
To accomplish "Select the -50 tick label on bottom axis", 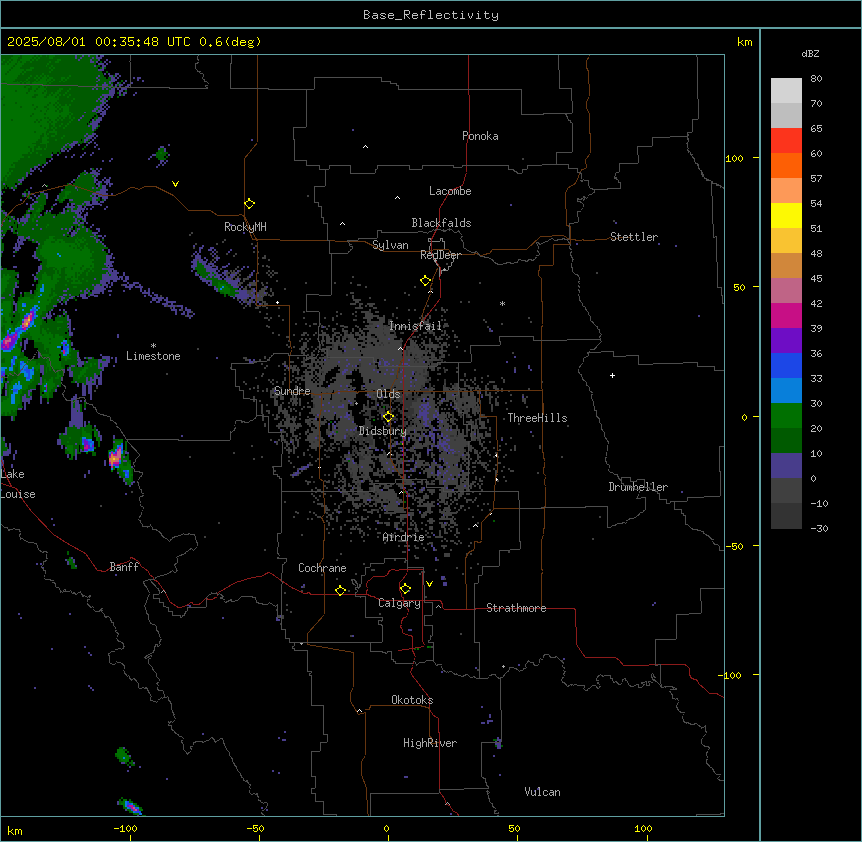I will click(x=255, y=828).
